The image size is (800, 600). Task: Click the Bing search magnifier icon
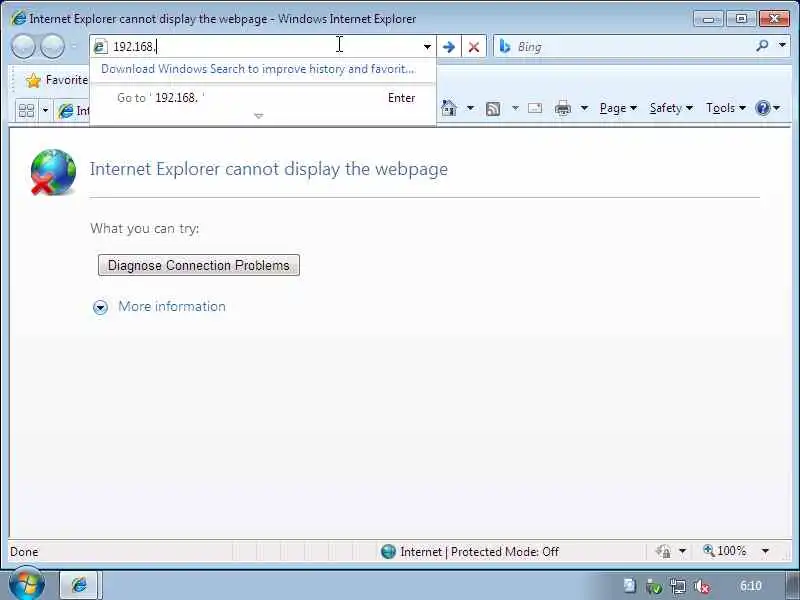coord(762,46)
